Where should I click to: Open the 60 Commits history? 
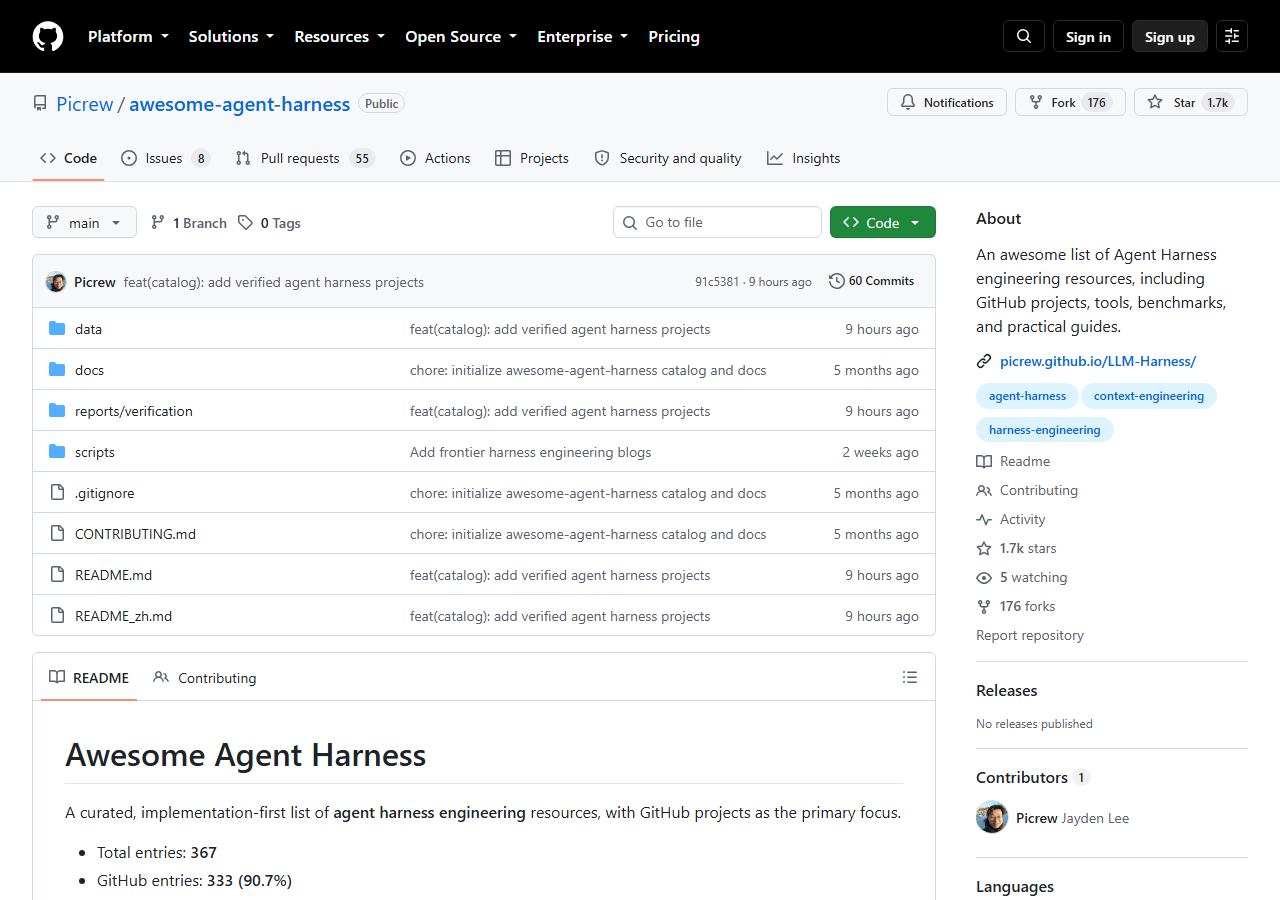[872, 281]
